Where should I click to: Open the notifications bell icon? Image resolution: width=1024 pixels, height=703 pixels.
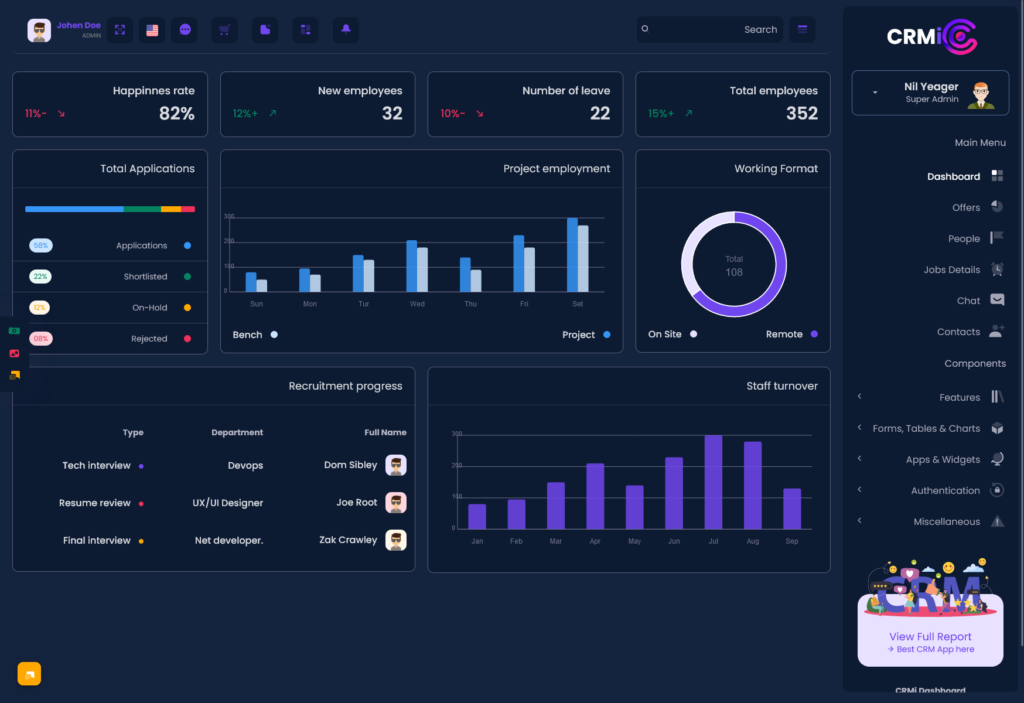coord(346,29)
